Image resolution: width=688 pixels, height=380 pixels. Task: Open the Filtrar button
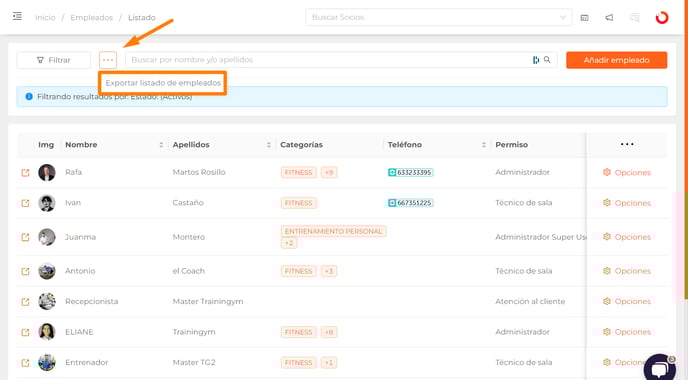[54, 60]
